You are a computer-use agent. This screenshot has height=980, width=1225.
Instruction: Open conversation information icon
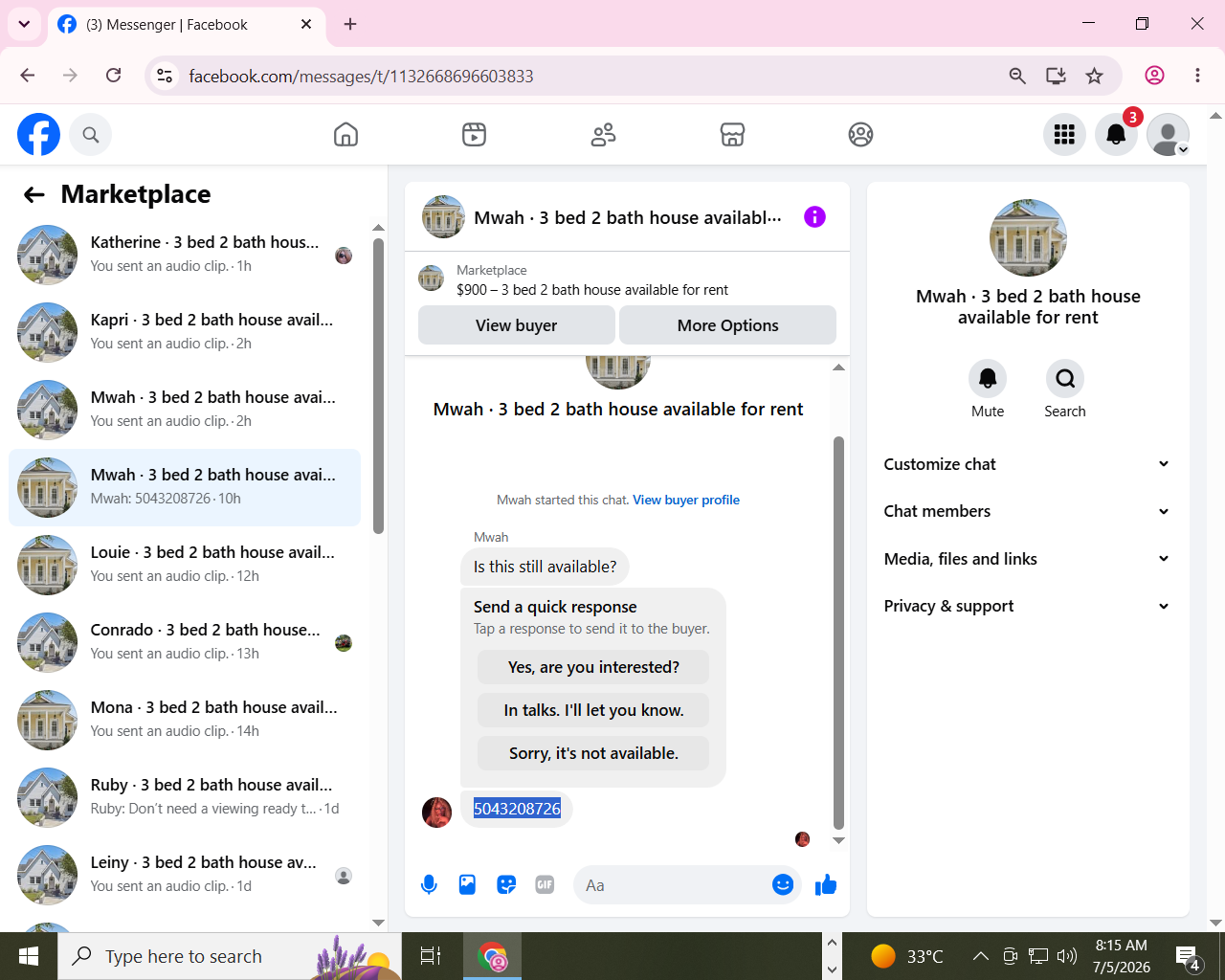click(x=814, y=217)
